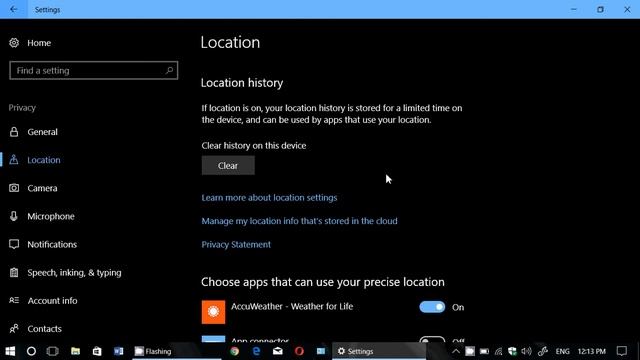Expand hidden system tray icons arrow
The height and width of the screenshot is (360, 640).
[x=456, y=351]
